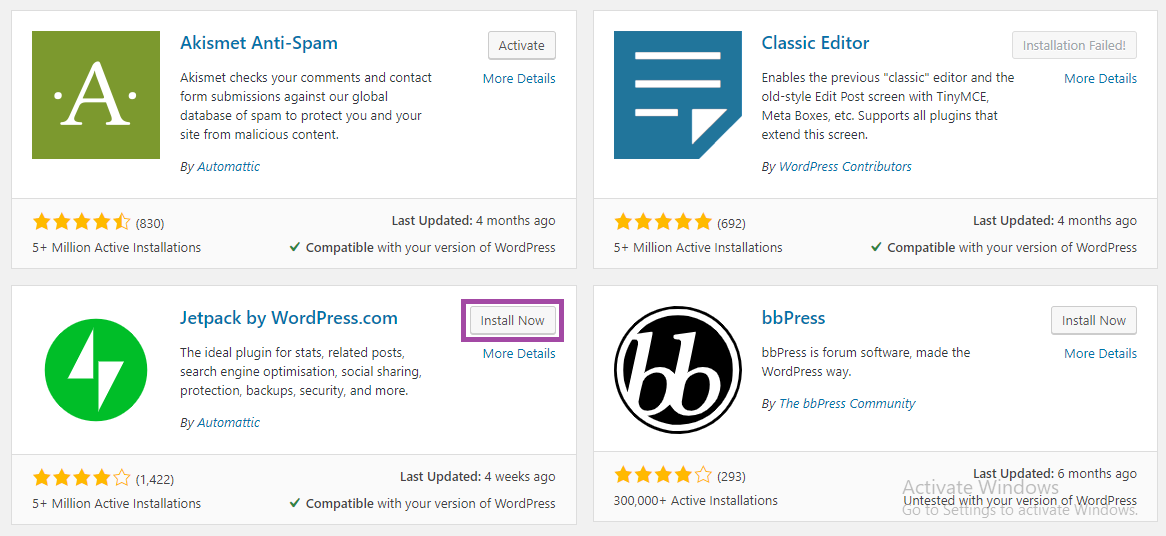The height and width of the screenshot is (536, 1166).
Task: Click the Akismet Anti-Spam plugin icon
Action: click(96, 95)
